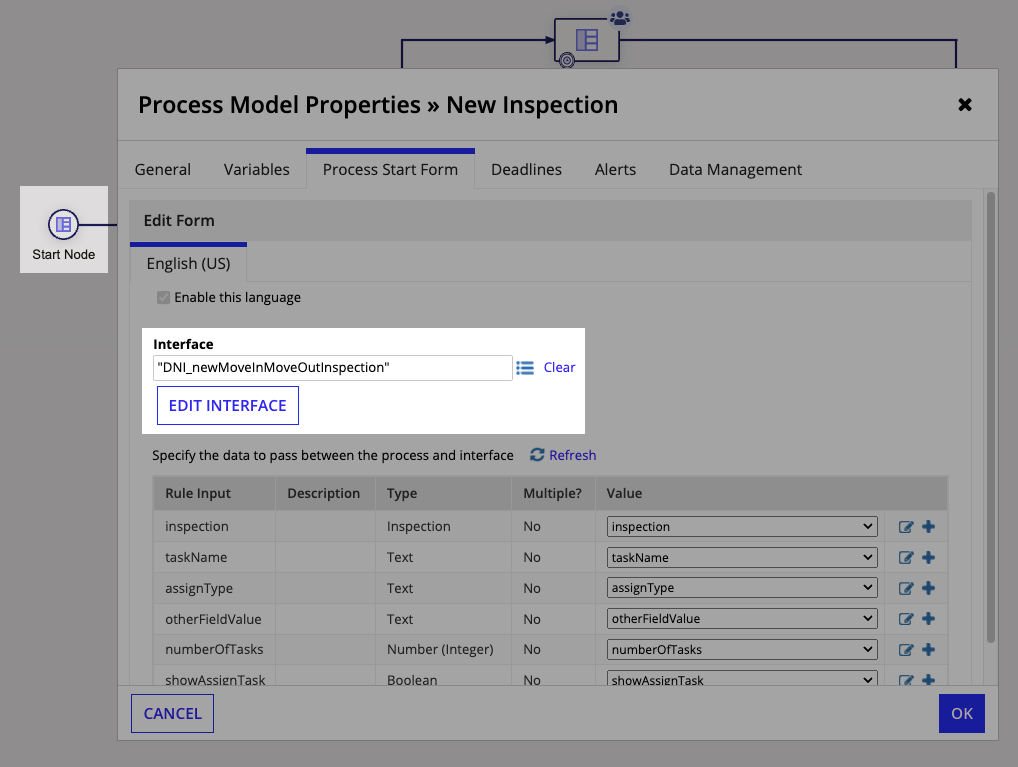
Task: Edit expression for assignType value
Action: tap(906, 588)
